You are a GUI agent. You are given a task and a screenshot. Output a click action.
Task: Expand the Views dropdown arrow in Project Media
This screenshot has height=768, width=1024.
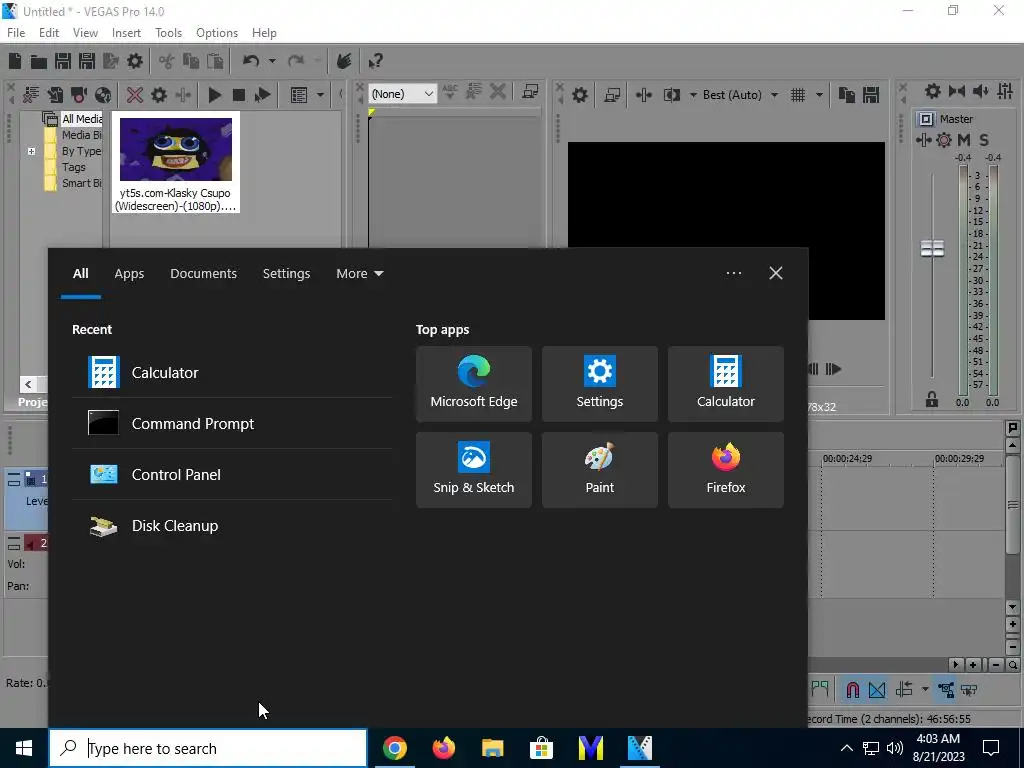click(320, 95)
